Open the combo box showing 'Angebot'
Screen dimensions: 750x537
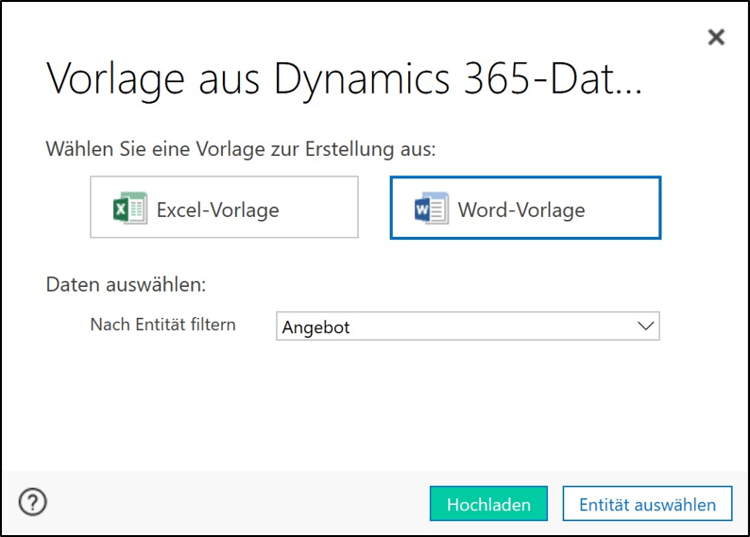[467, 326]
